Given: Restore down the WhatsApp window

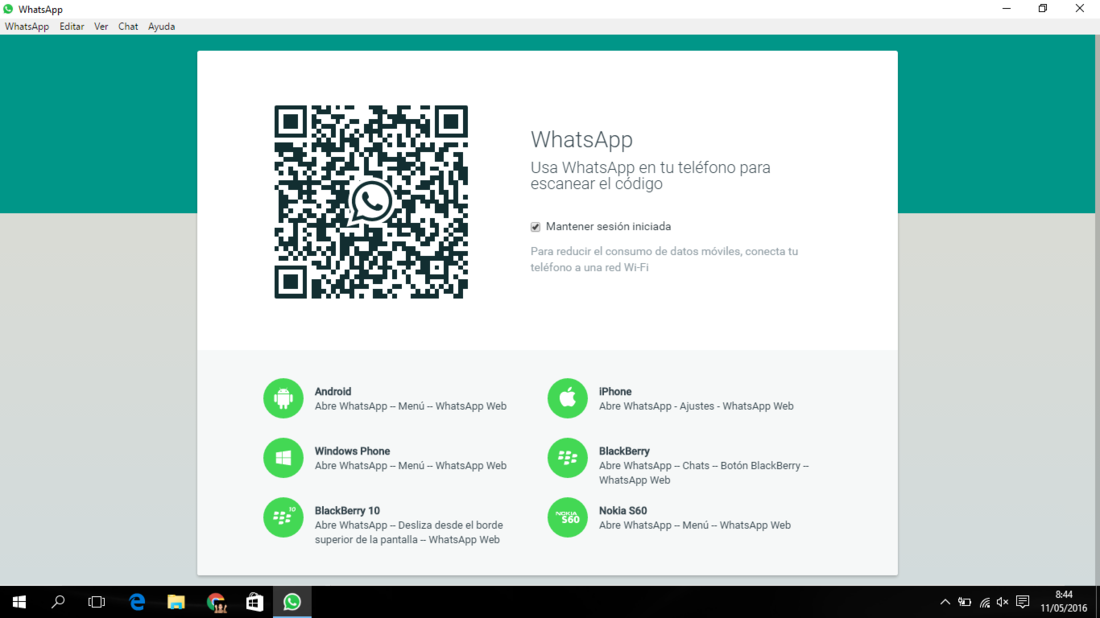Looking at the screenshot, I should (1043, 9).
